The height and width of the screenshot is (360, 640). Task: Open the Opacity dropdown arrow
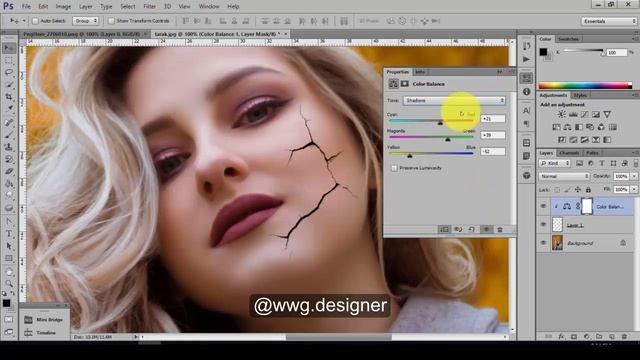tap(634, 176)
